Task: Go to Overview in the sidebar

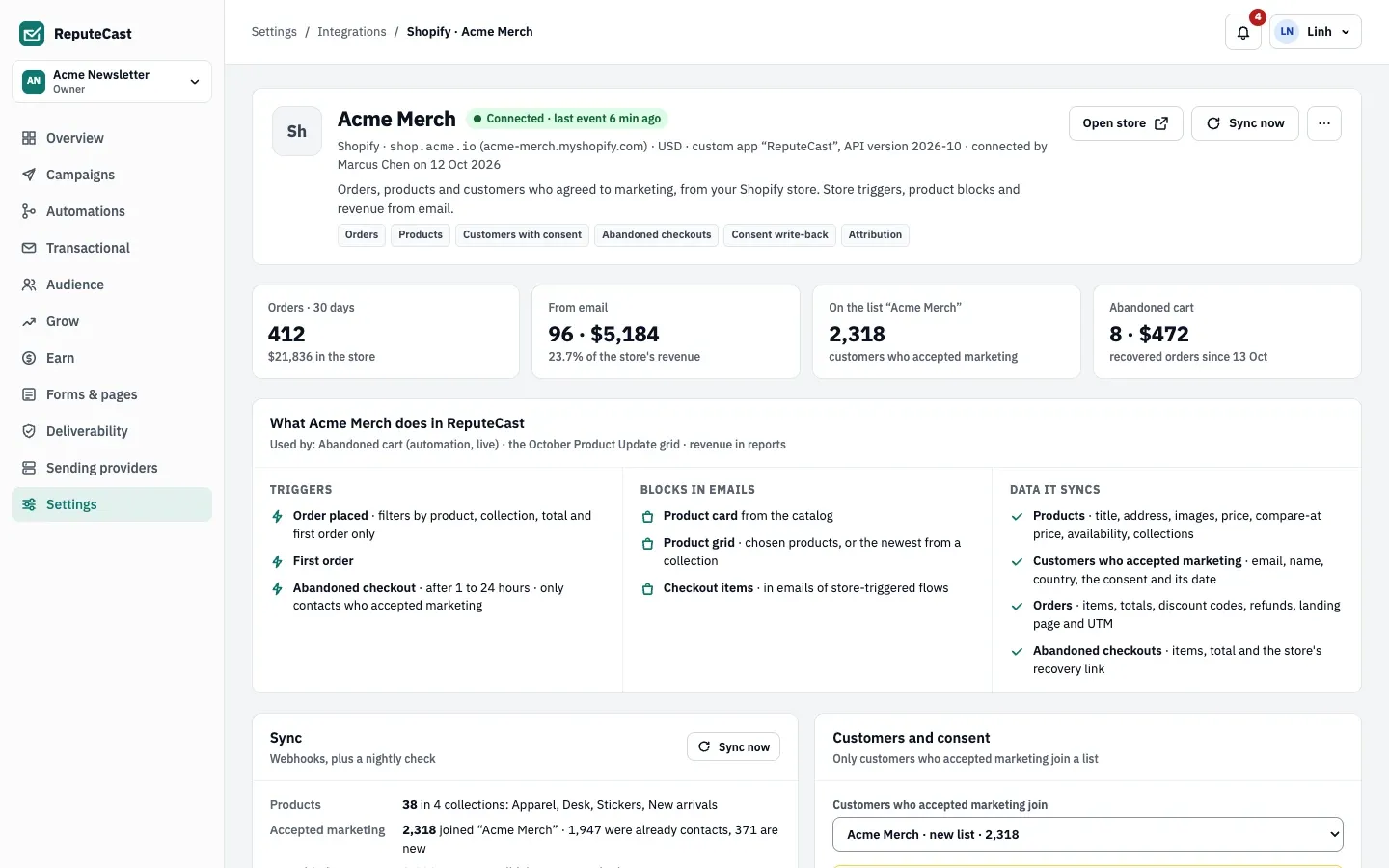Action: (112, 138)
